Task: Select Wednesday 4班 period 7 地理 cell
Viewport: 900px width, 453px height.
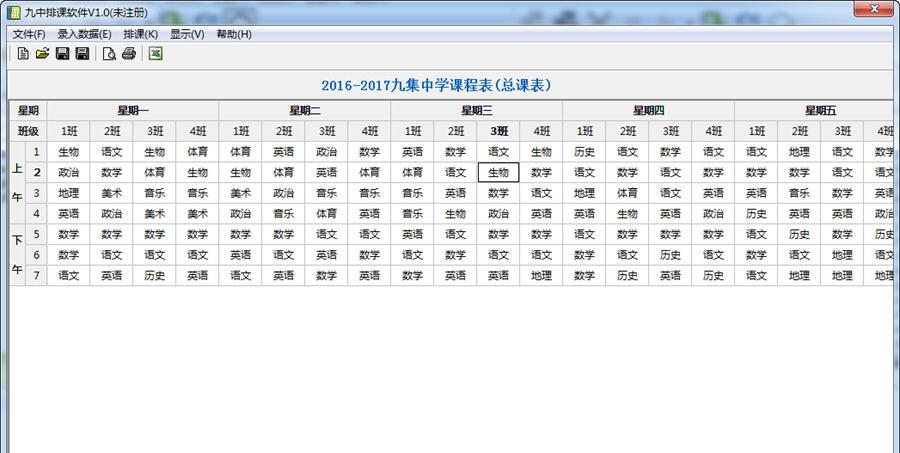Action: (x=541, y=276)
